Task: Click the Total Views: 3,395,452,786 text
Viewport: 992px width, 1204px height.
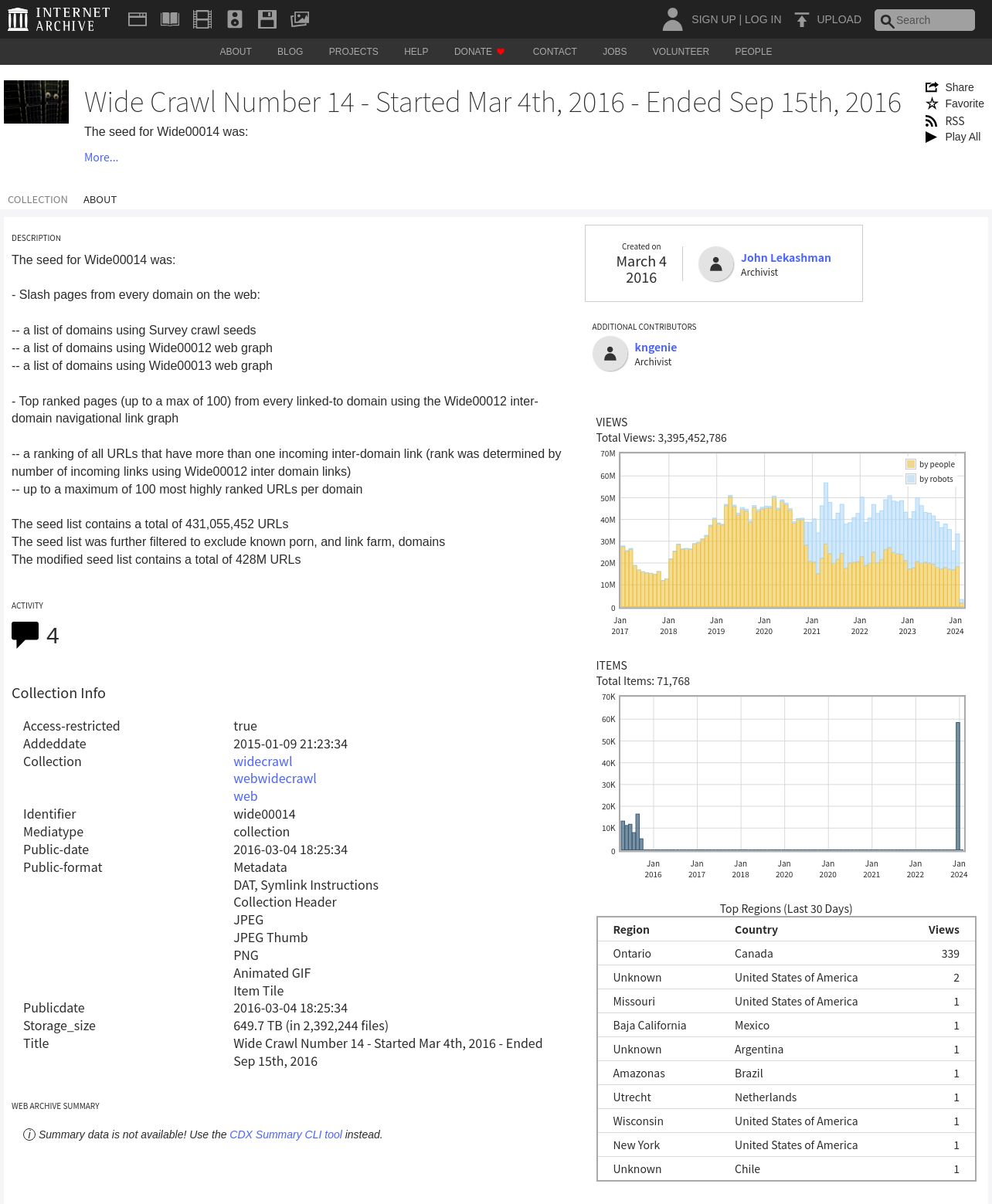Action: [661, 438]
